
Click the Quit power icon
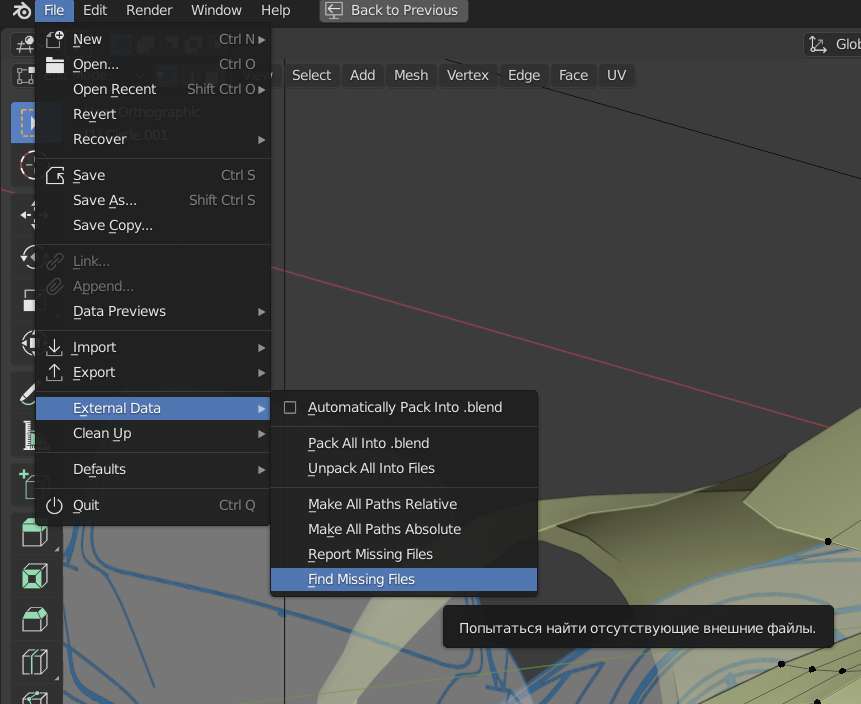coord(55,506)
